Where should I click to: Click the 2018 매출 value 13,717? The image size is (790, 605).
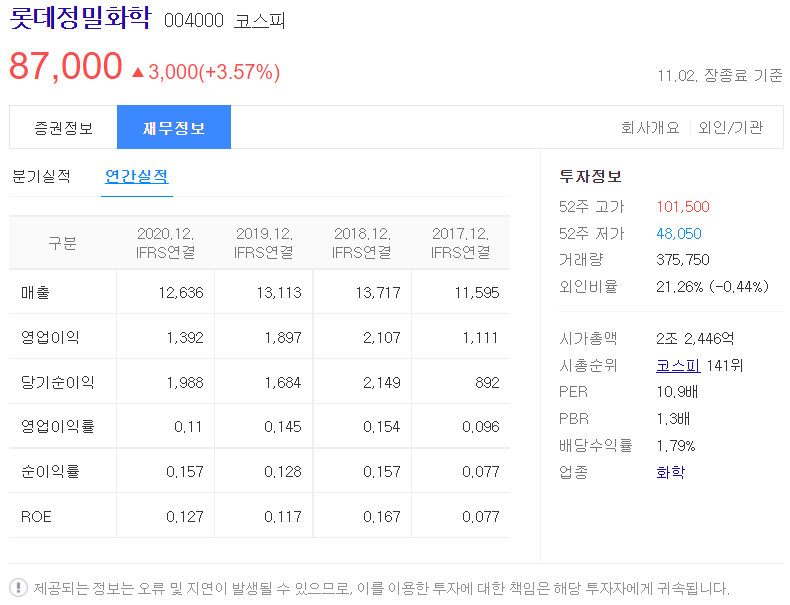click(378, 293)
